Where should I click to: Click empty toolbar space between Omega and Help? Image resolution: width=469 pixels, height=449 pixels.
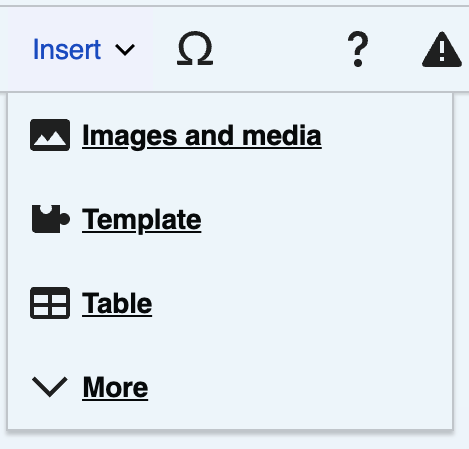[x=280, y=49]
